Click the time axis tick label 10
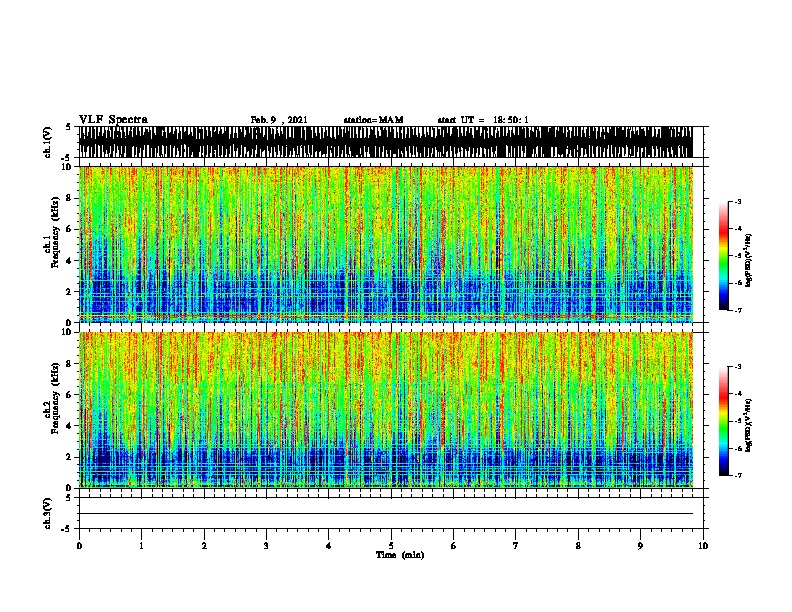Screen dimensions: 792x612 [x=703, y=546]
